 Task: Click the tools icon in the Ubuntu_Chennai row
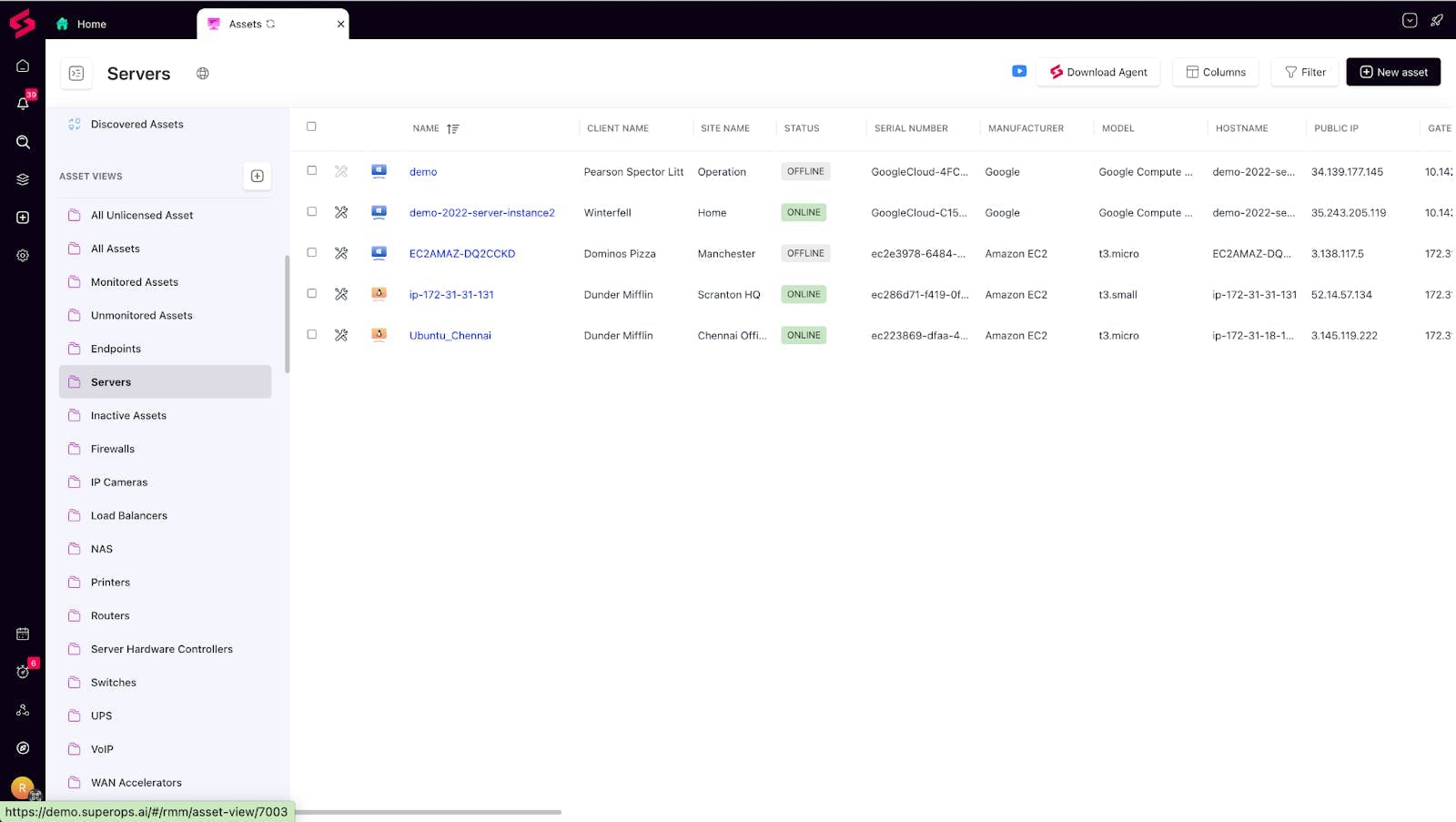[x=341, y=335]
